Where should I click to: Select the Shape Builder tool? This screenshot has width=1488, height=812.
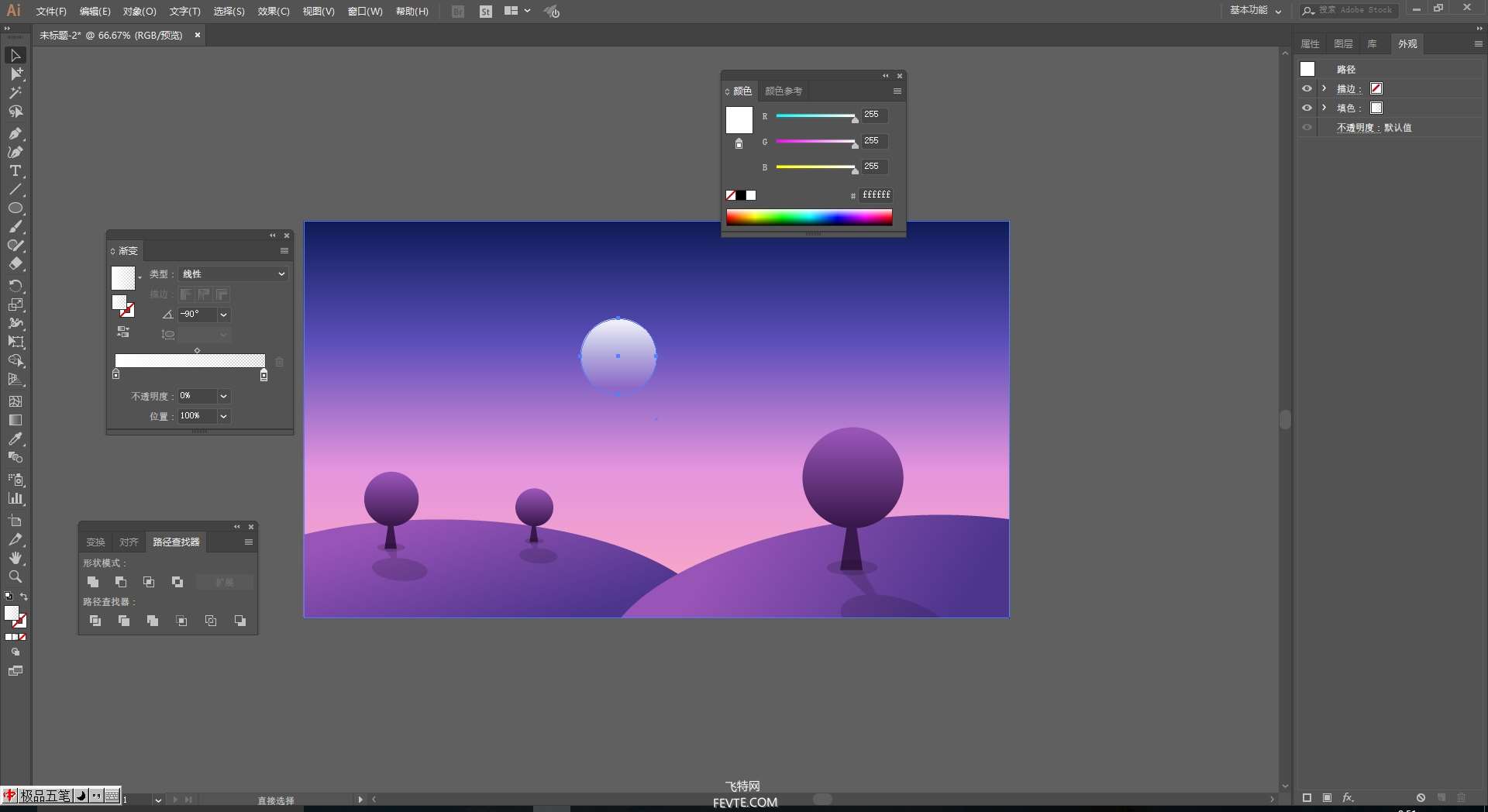pyautogui.click(x=15, y=361)
